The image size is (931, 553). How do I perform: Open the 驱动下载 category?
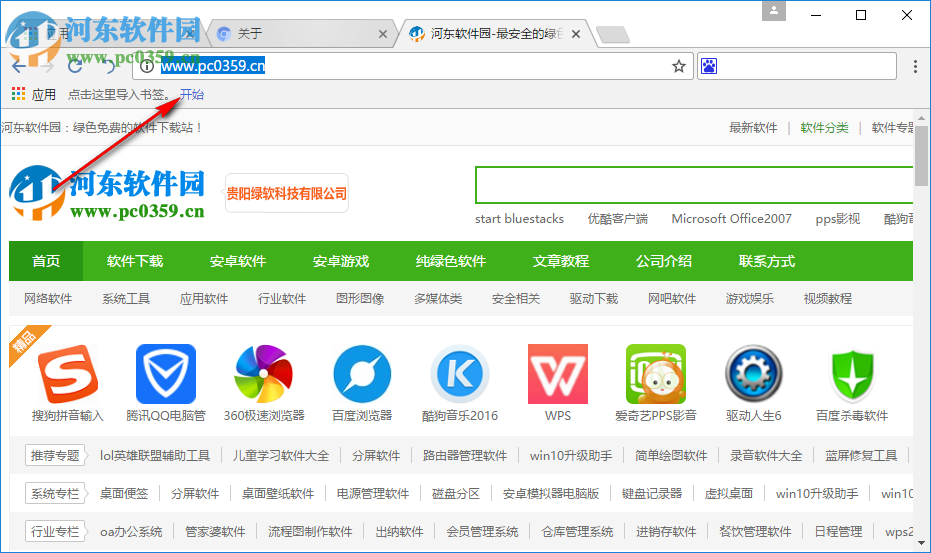click(x=594, y=299)
